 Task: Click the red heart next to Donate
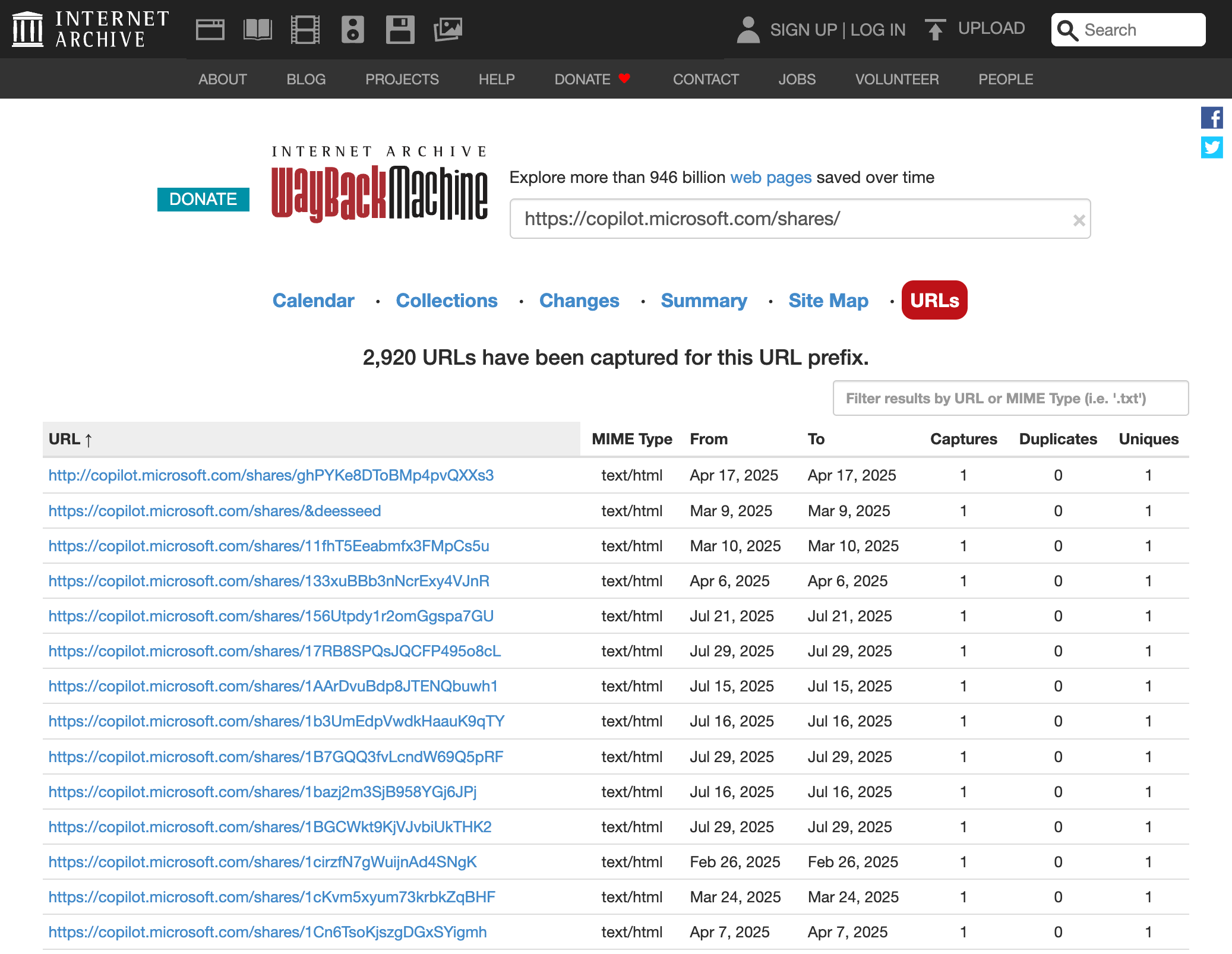(624, 78)
